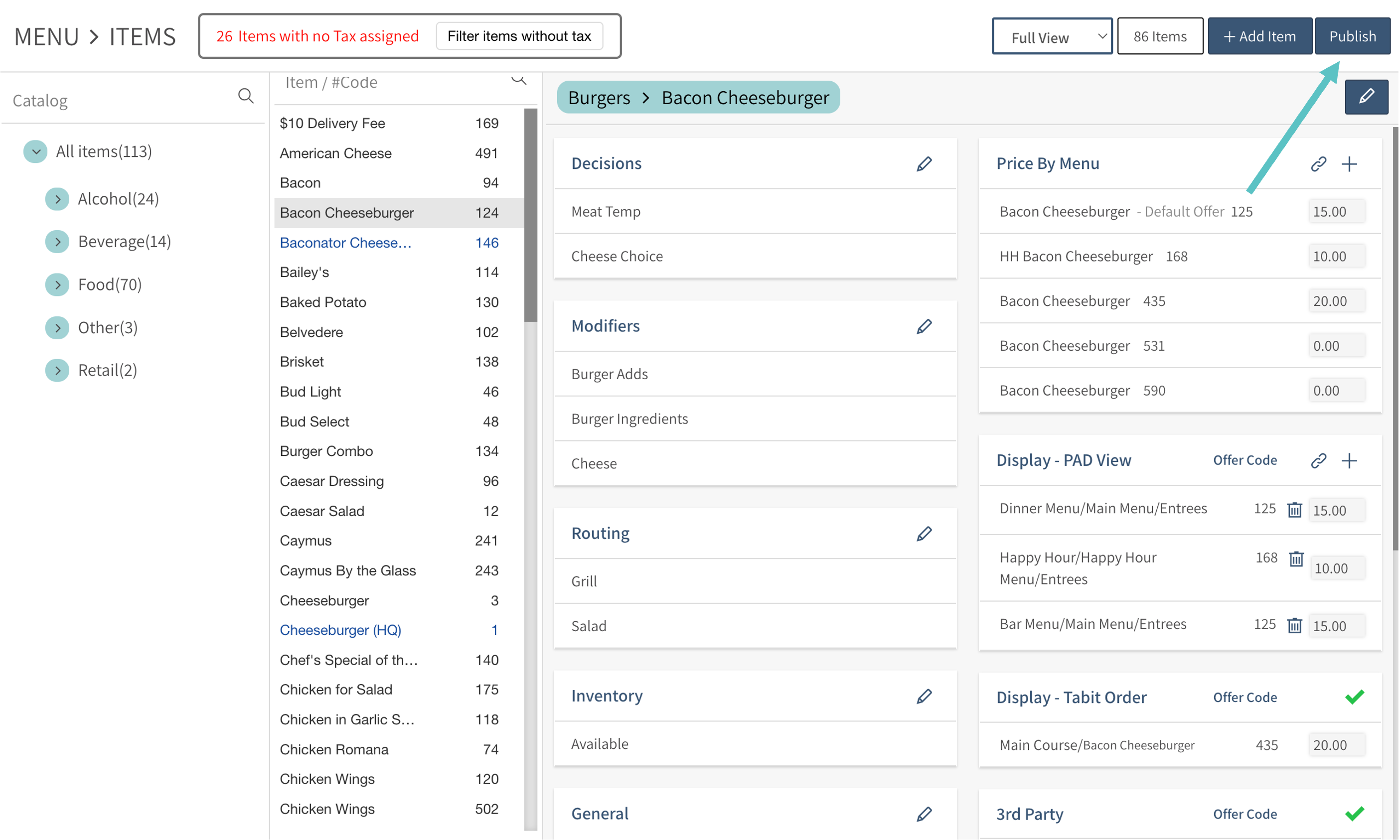Open the Full View dropdown
The image size is (1400, 840).
point(1051,37)
